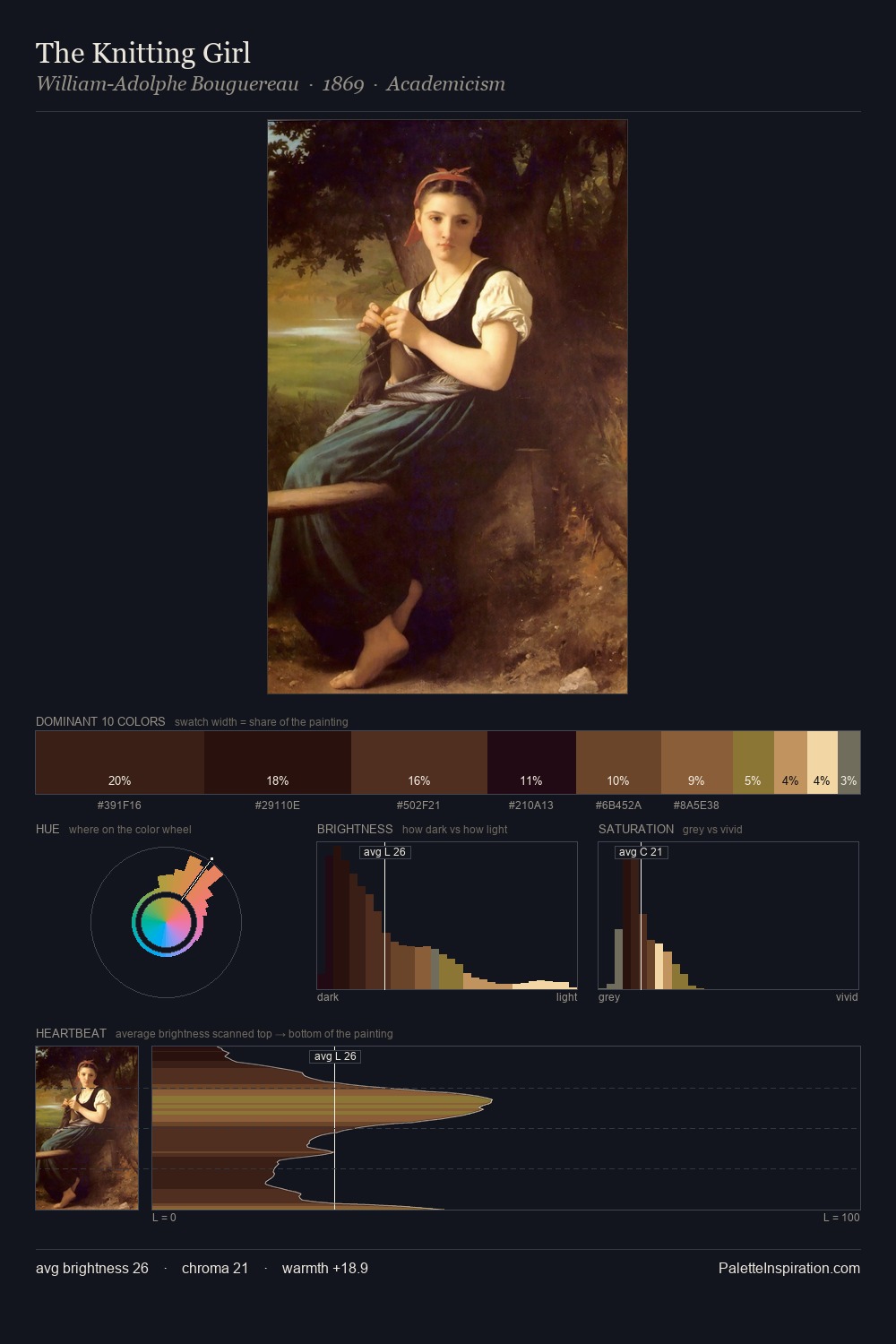This screenshot has width=896, height=1344.
Task: Click the artist name William-Adolphe Bouguereau
Action: point(168,84)
